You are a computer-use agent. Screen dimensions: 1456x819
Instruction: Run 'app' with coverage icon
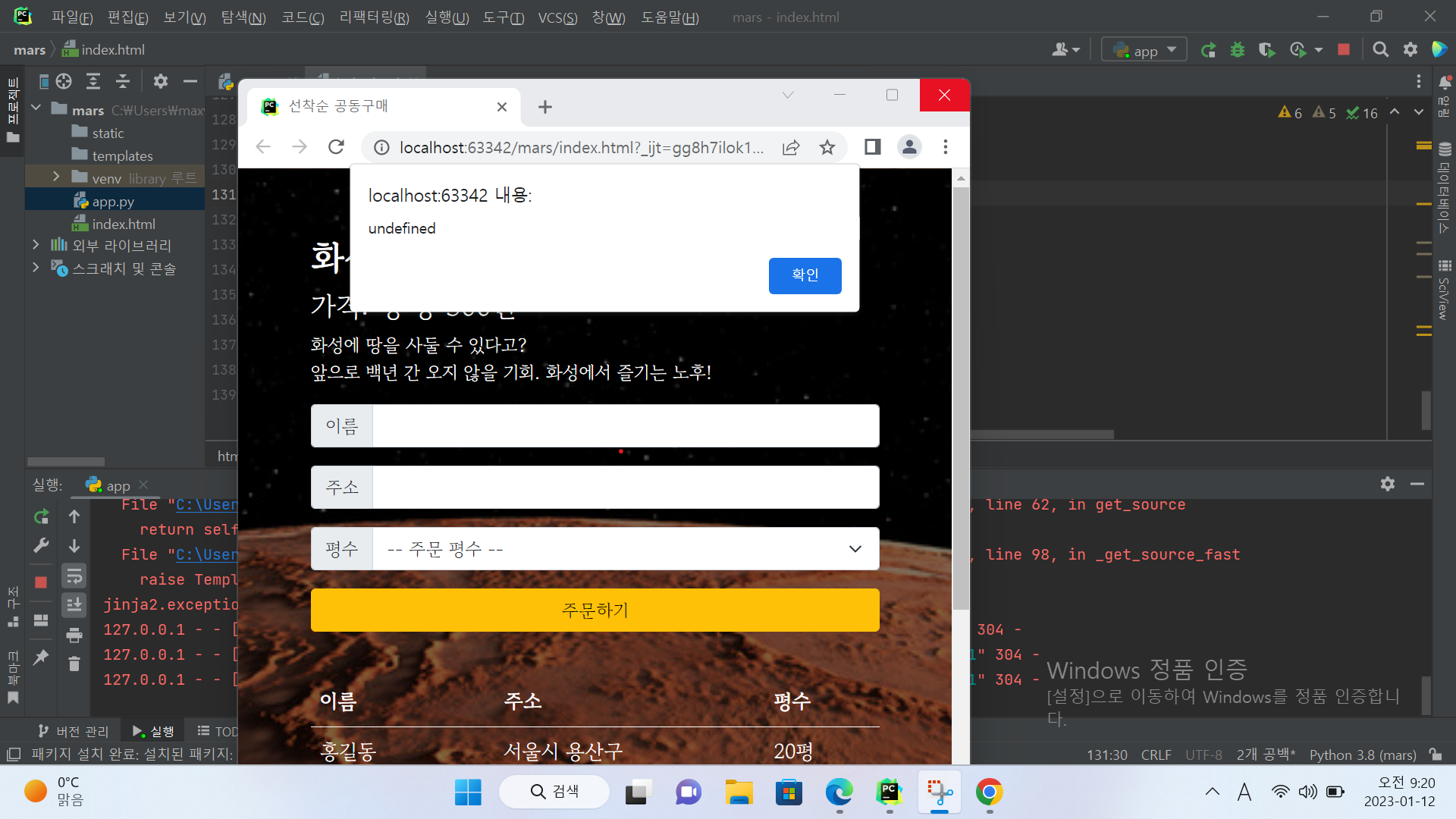click(x=1266, y=50)
